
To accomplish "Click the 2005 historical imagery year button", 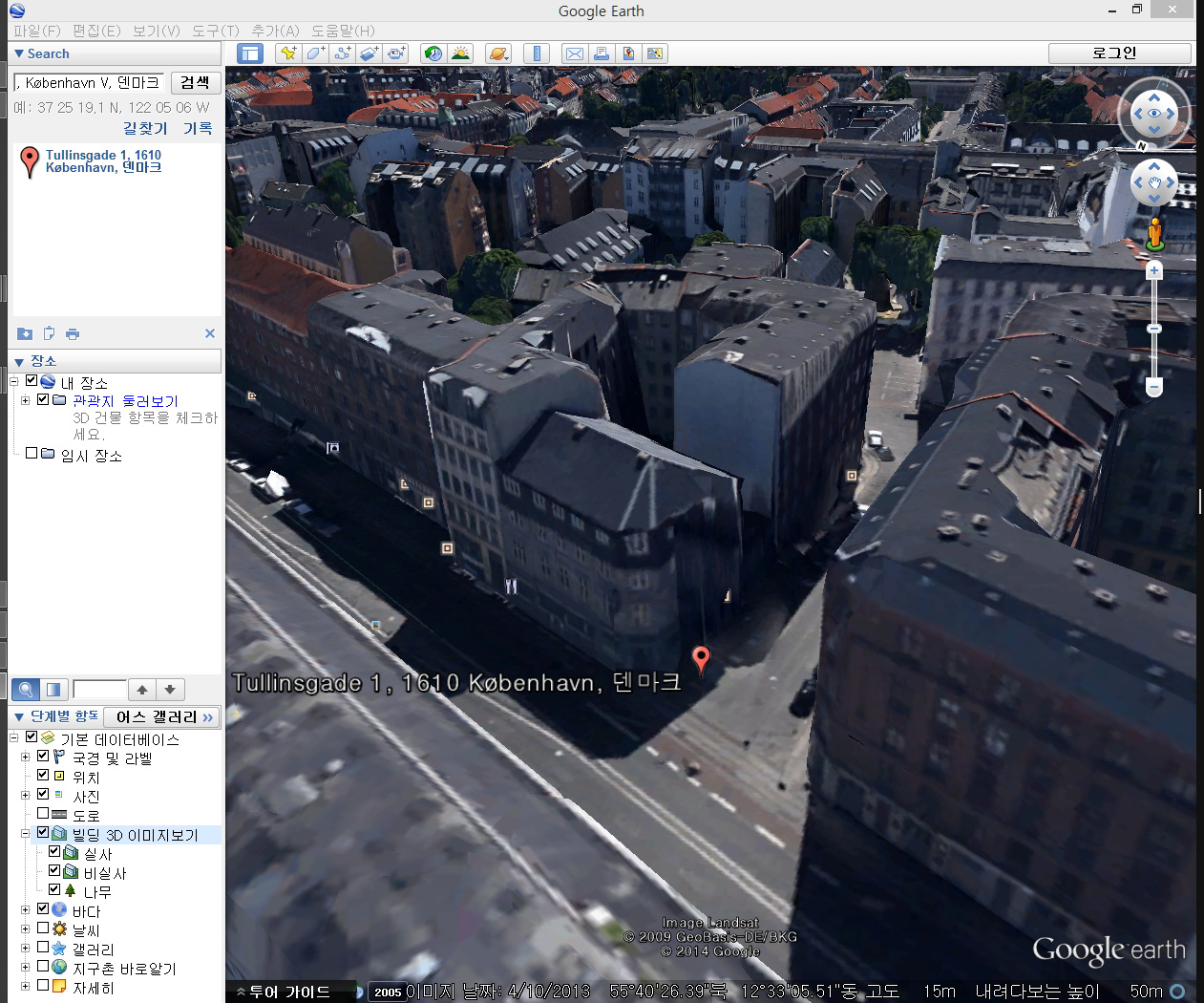I will pos(388,992).
